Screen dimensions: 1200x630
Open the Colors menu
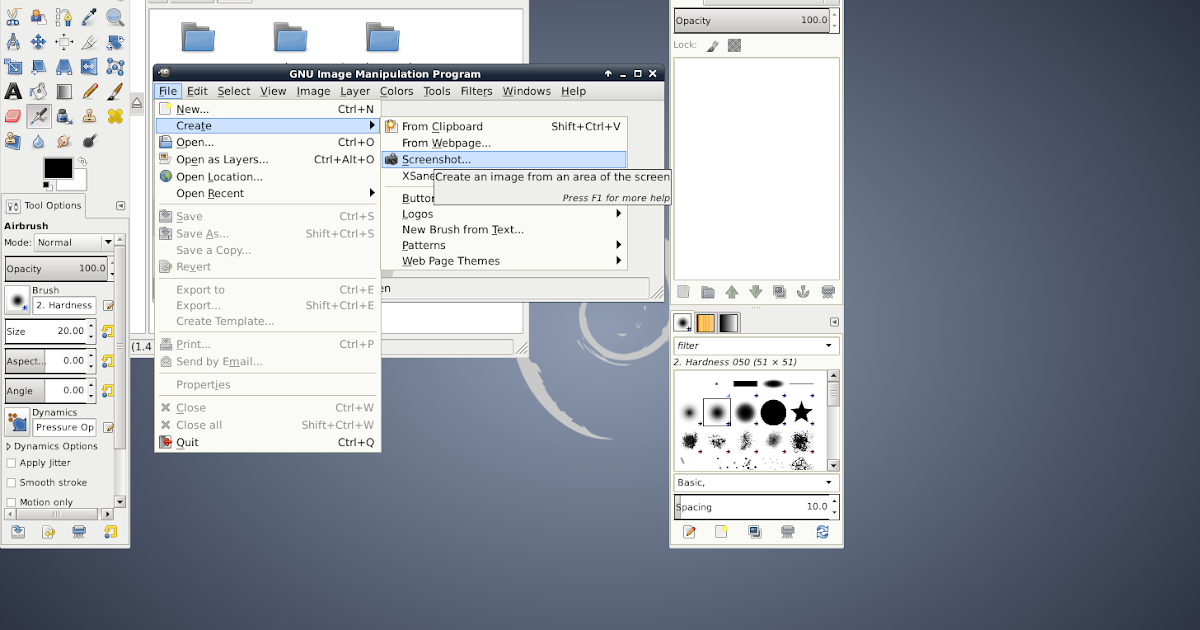(x=396, y=91)
